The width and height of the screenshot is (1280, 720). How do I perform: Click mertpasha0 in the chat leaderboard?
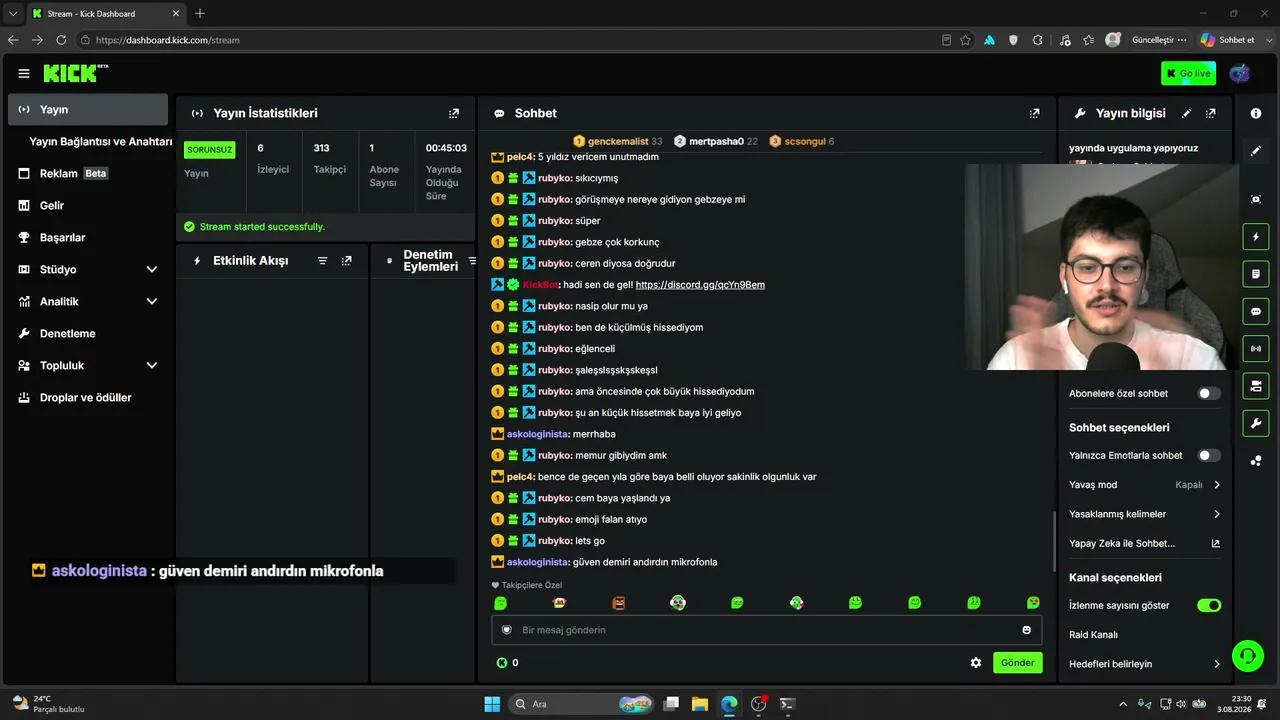716,141
